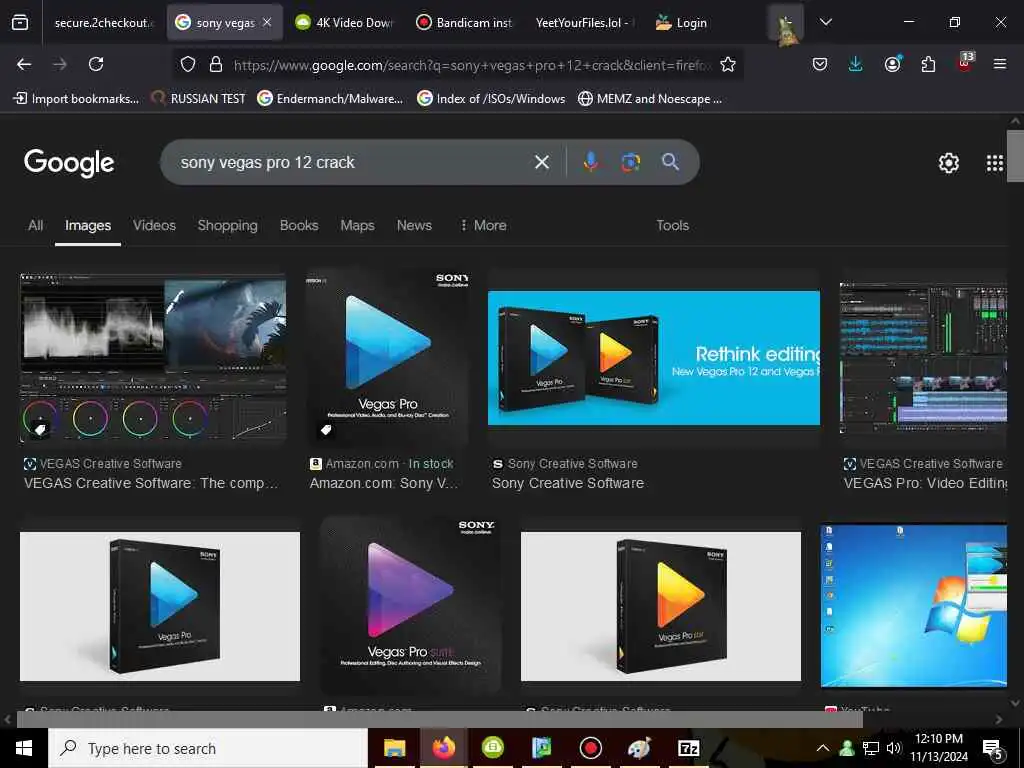Select the Shopping results tab

tap(227, 225)
